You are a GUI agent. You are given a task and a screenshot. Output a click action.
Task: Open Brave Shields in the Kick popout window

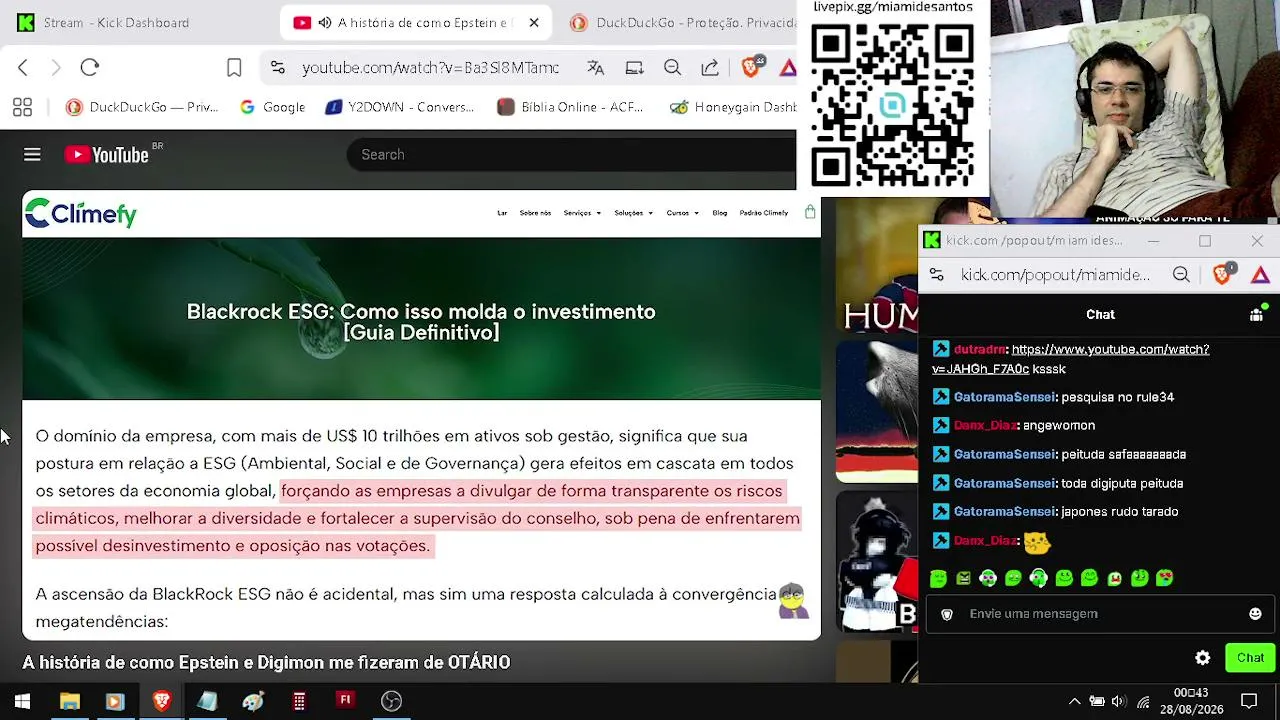(1223, 275)
